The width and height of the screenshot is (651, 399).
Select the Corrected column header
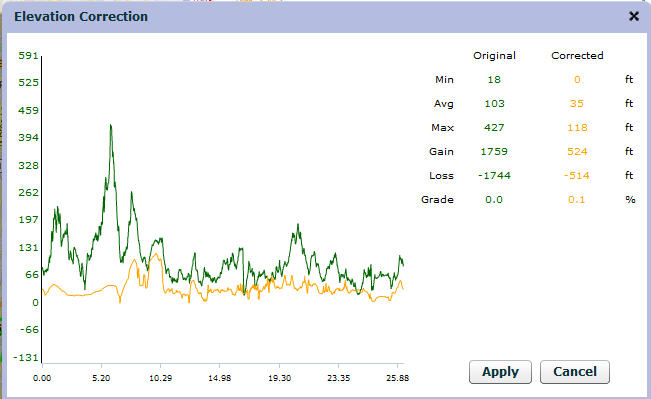tap(577, 56)
